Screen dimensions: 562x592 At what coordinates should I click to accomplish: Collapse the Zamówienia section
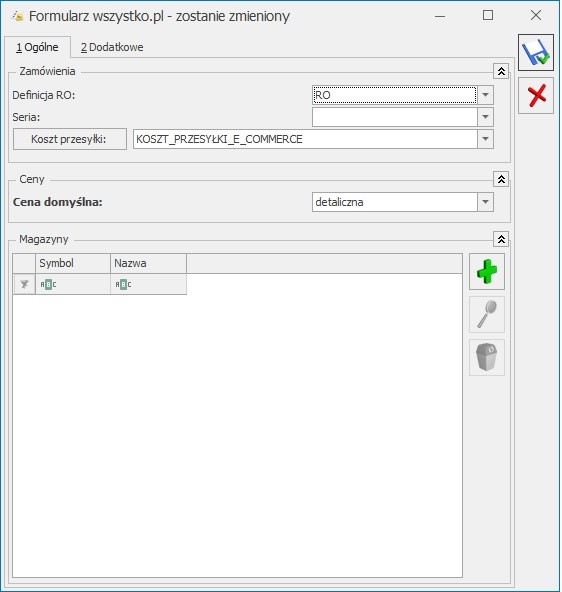(501, 71)
